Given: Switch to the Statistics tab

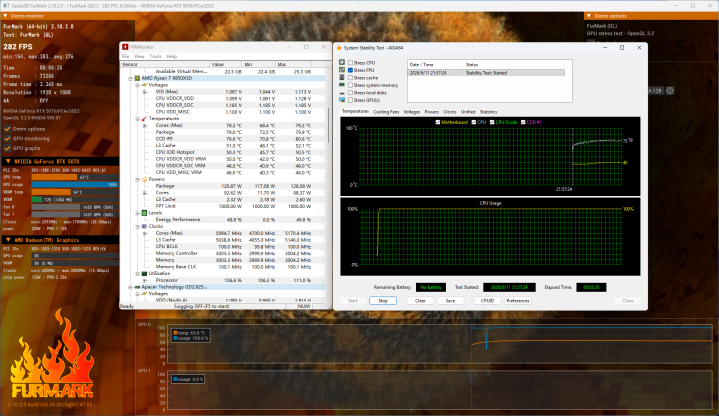Looking at the screenshot, I should [x=488, y=112].
